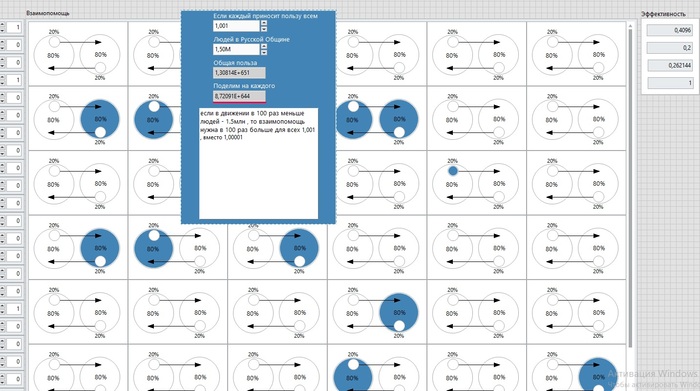700x391 pixels.
Task: Select the 'Поделим на каждого' indicator 8,72091E+644
Action: (x=239, y=96)
